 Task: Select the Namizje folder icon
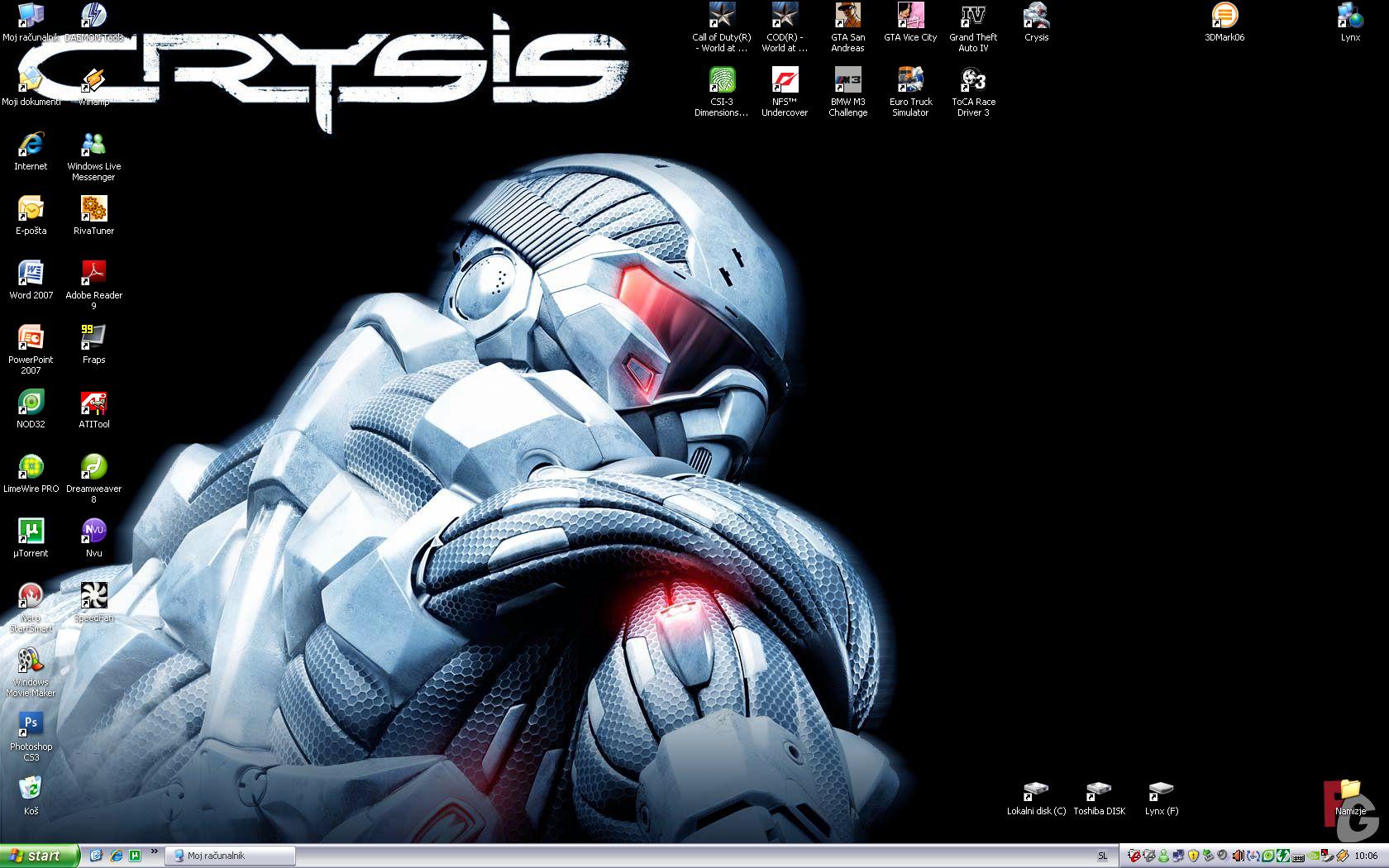click(1350, 796)
